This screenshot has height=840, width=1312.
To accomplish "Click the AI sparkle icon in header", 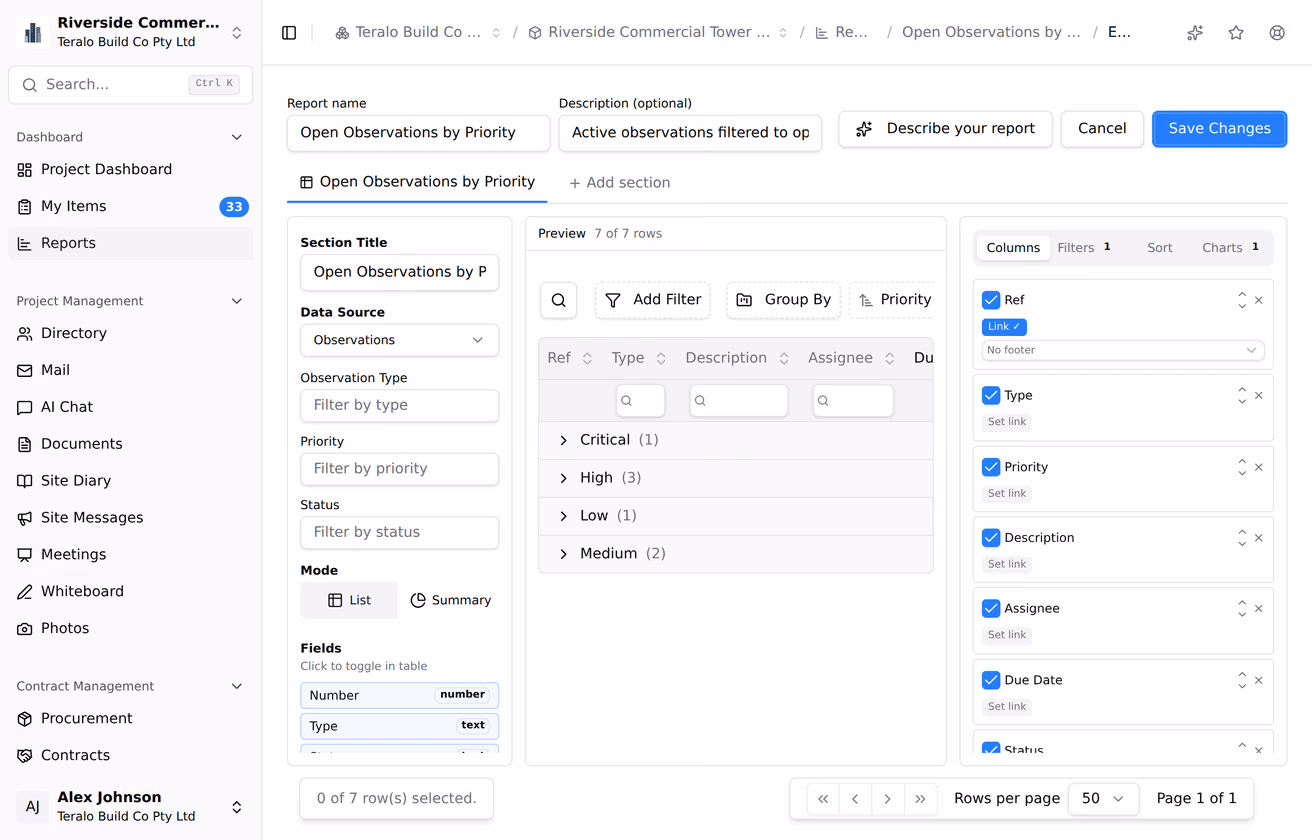I will click(x=1195, y=33).
